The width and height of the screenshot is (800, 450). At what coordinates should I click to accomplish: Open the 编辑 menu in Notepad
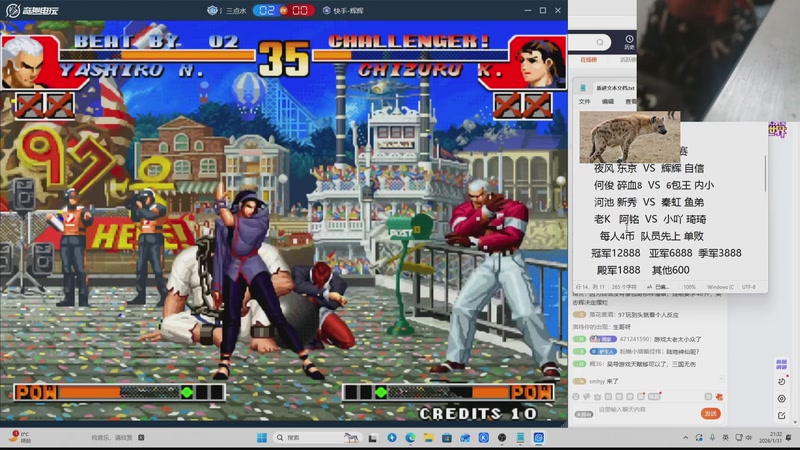pyautogui.click(x=608, y=102)
